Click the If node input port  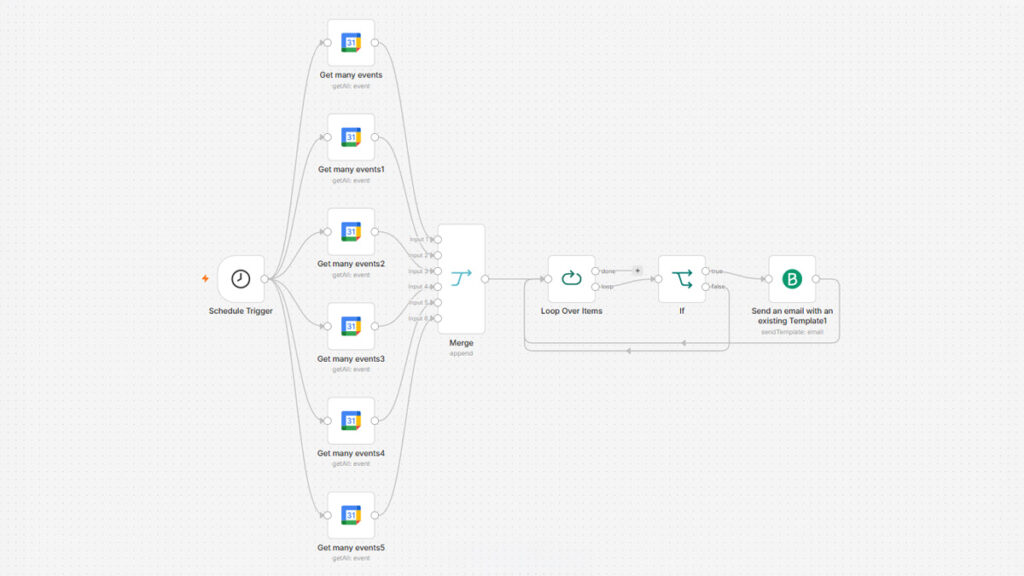[x=658, y=279]
